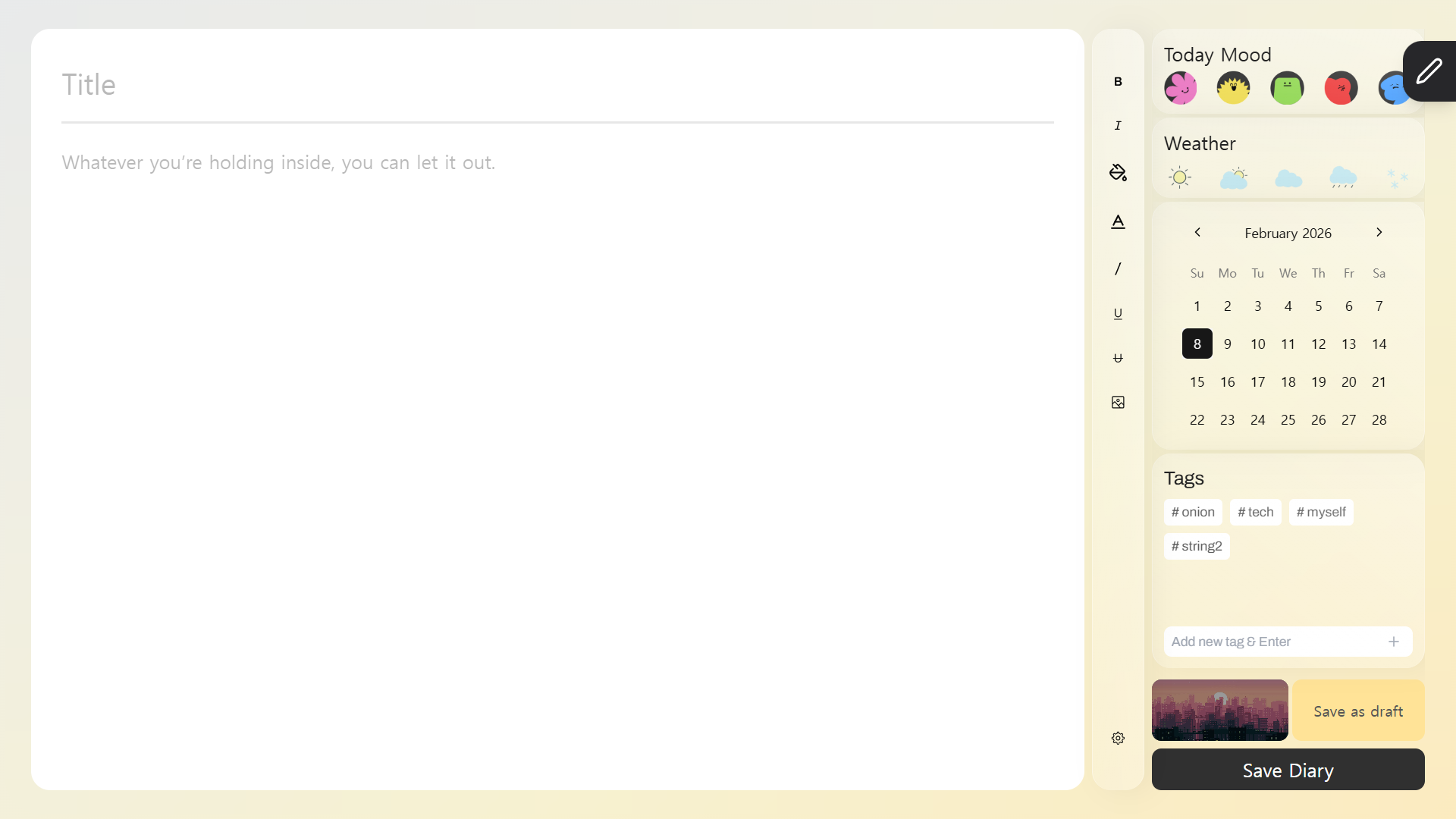Open the paint bucket highlight color tool
The height and width of the screenshot is (819, 1456).
[x=1118, y=173]
